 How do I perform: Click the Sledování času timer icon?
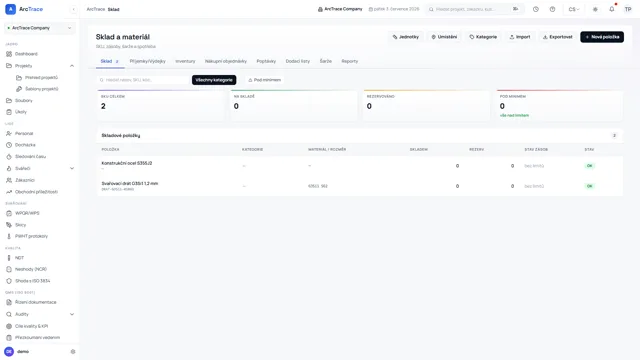pyautogui.click(x=9, y=157)
